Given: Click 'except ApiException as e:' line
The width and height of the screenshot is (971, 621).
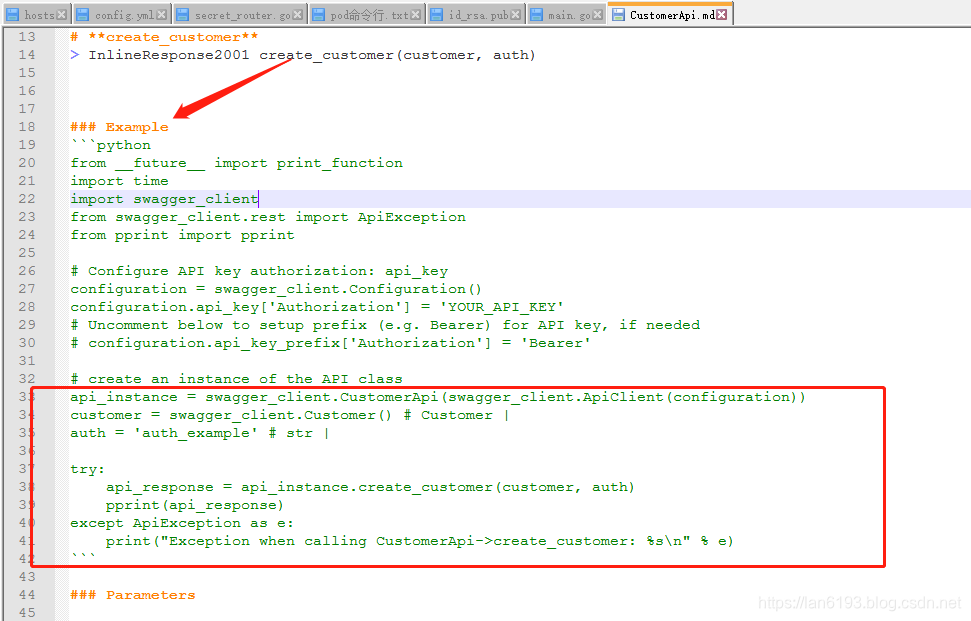Looking at the screenshot, I should pyautogui.click(x=182, y=523).
